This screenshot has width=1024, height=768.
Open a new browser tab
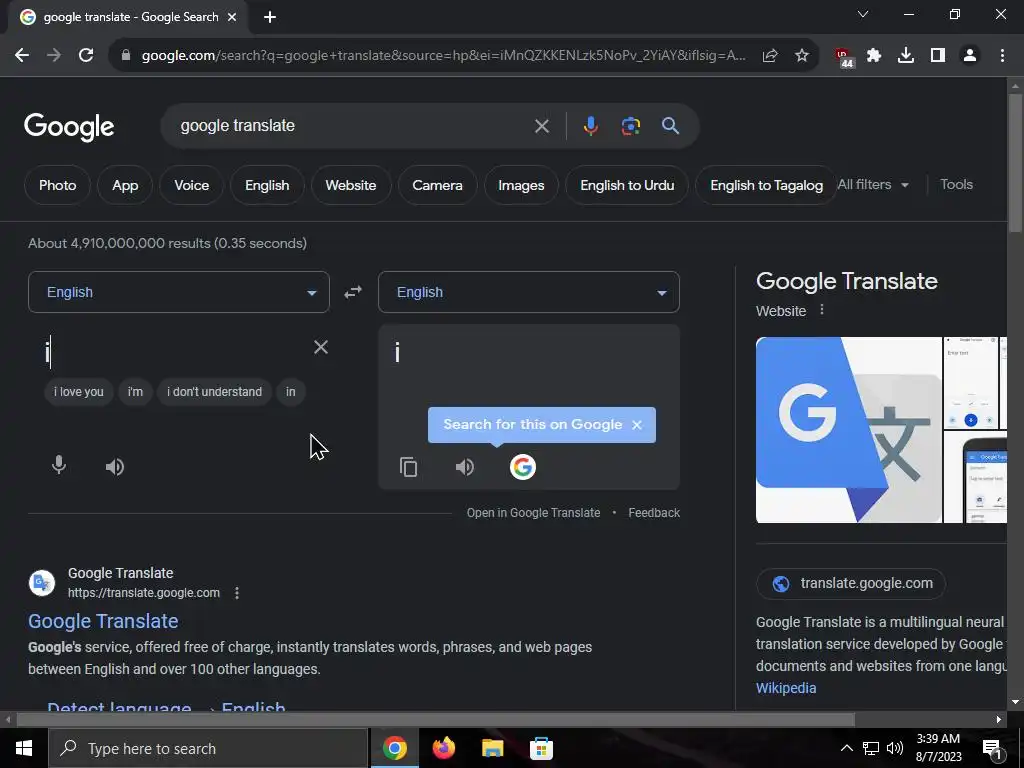coord(270,17)
